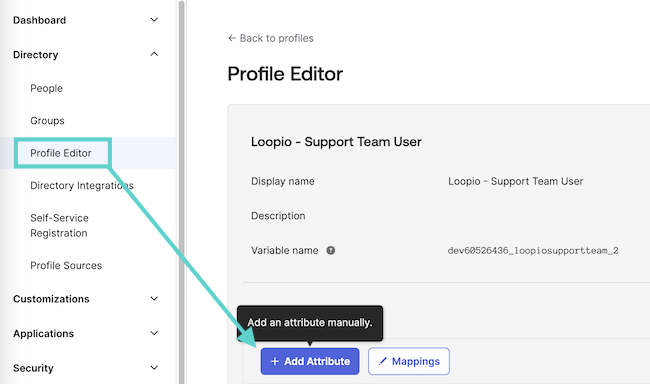This screenshot has width=650, height=384.
Task: Open the Mappings button
Action: click(409, 361)
